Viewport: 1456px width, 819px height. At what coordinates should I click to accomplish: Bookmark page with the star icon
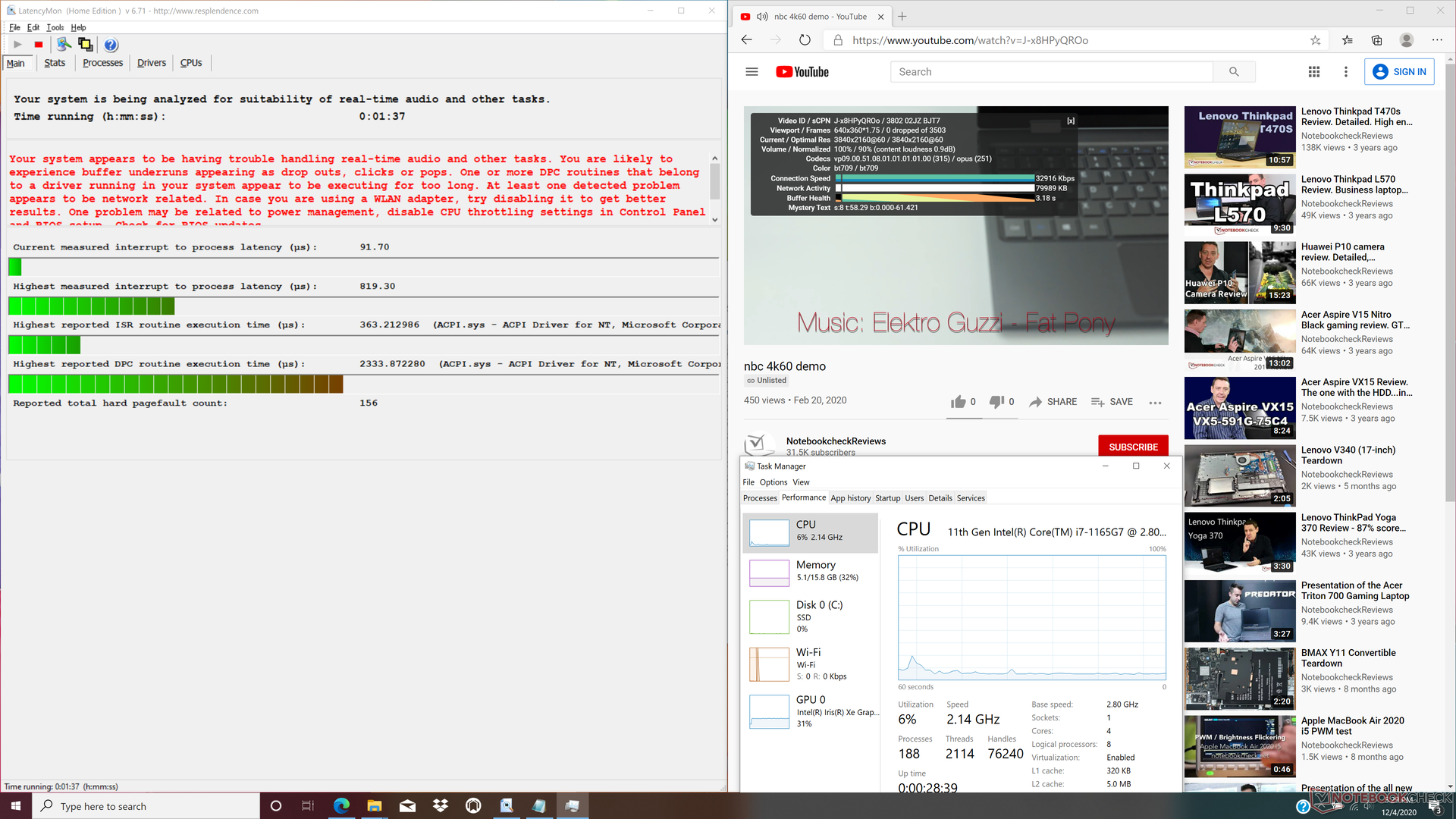tap(1316, 40)
